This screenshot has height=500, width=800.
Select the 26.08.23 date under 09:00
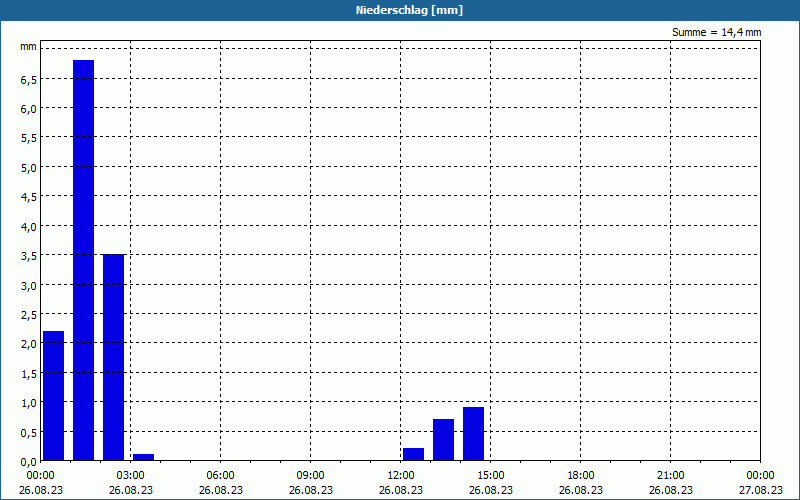pyautogui.click(x=311, y=490)
